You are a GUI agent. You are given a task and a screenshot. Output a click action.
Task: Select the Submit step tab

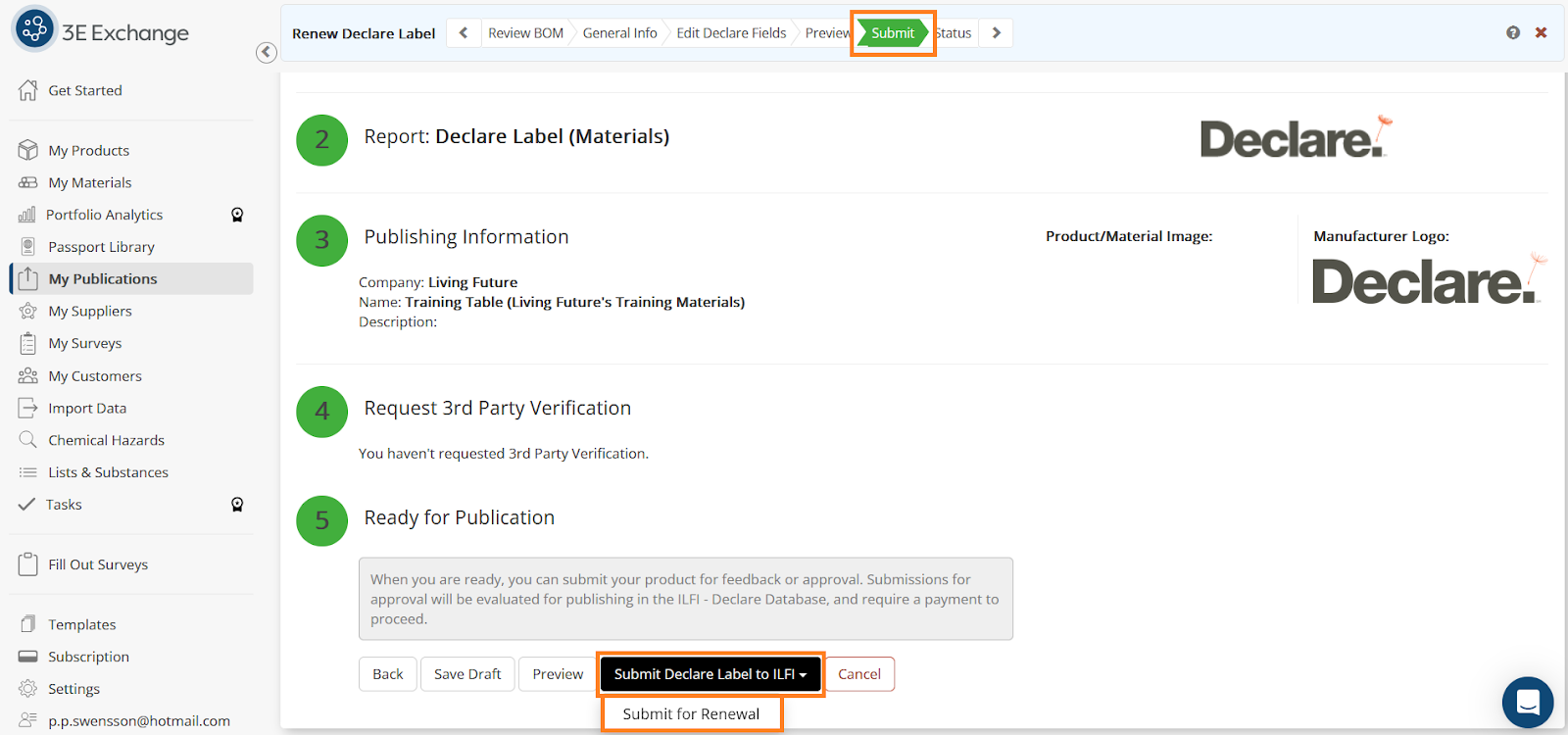click(893, 32)
